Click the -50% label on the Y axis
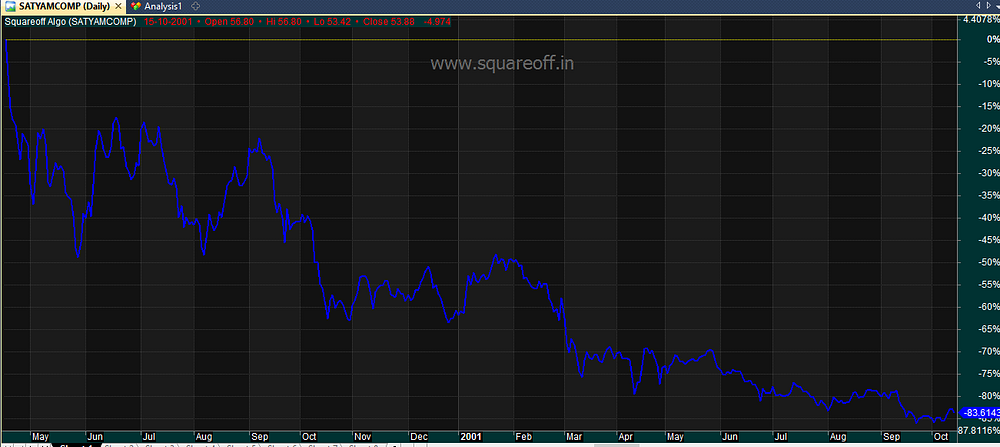This screenshot has height=447, width=1000. tap(987, 262)
